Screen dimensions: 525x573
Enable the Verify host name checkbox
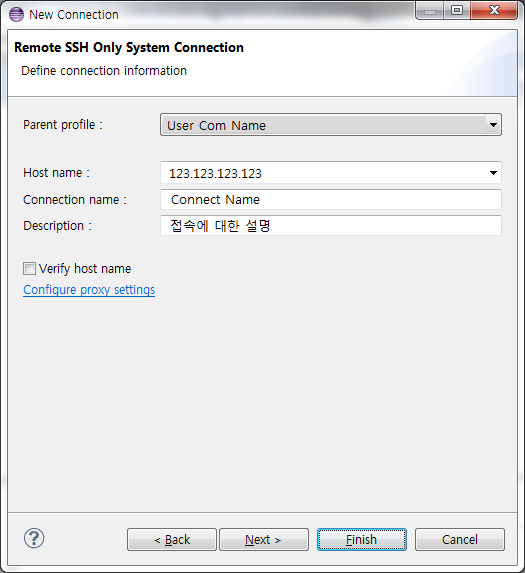pyautogui.click(x=29, y=269)
